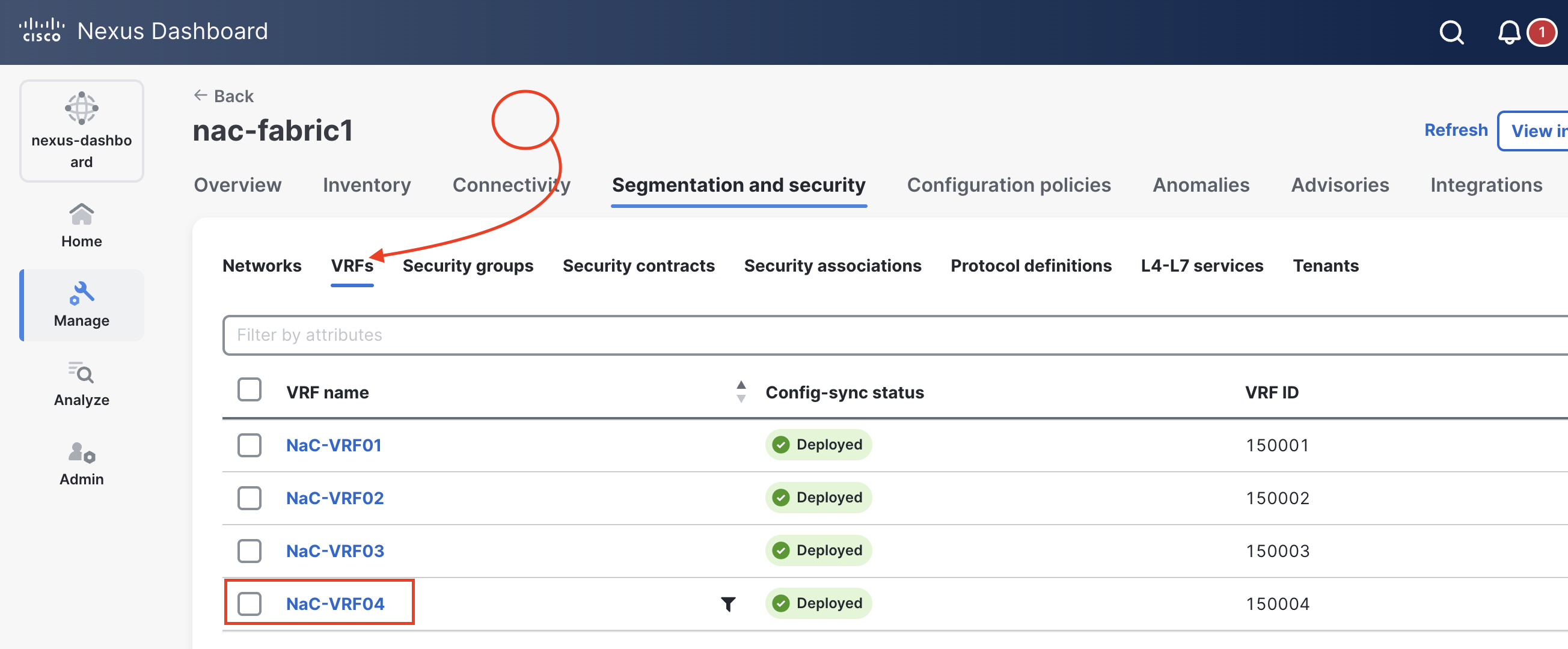Image resolution: width=1568 pixels, height=649 pixels.
Task: Open the NaC-VRF01 link
Action: 334,445
